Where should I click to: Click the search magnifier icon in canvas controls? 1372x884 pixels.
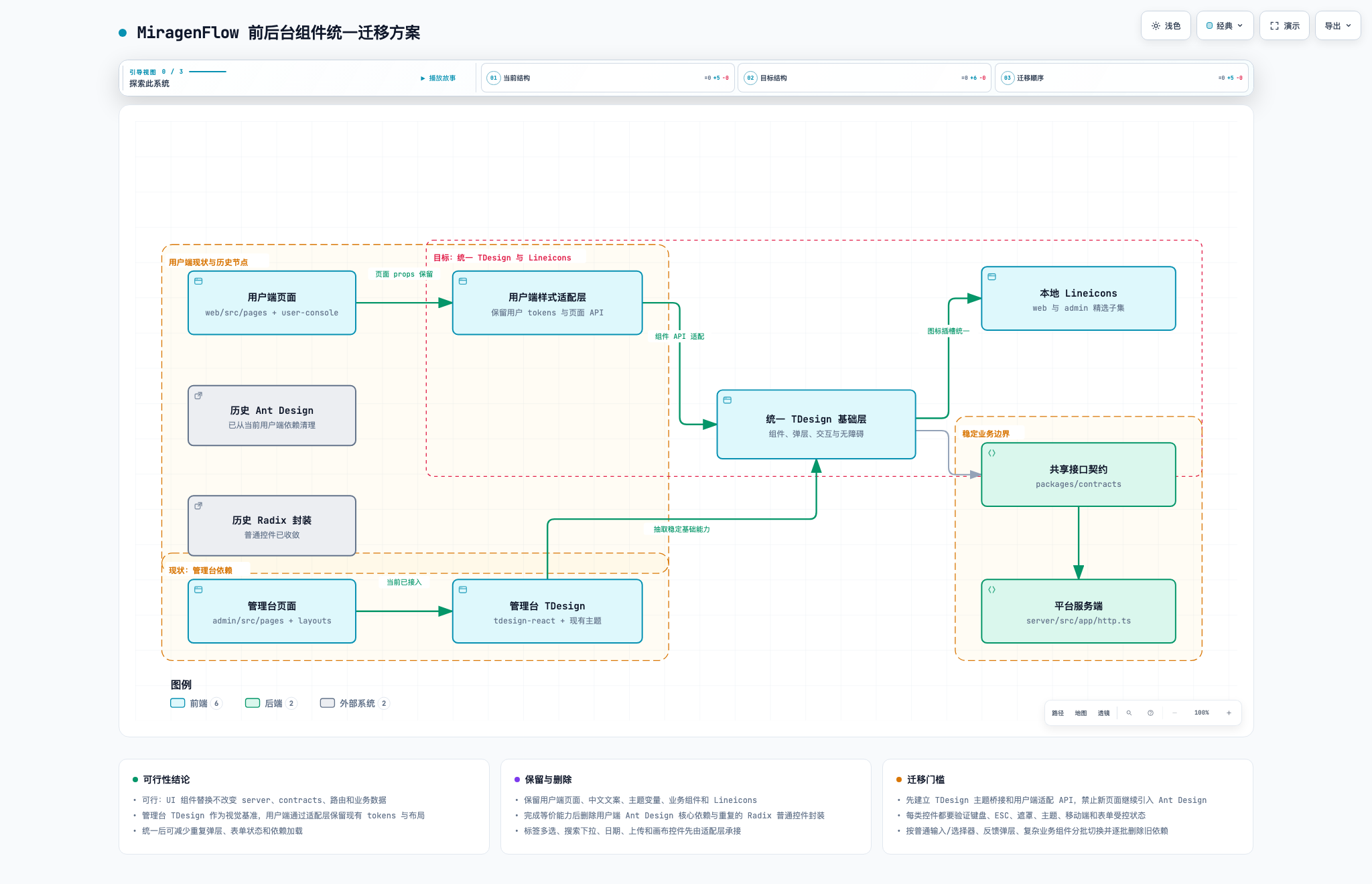coord(1129,713)
